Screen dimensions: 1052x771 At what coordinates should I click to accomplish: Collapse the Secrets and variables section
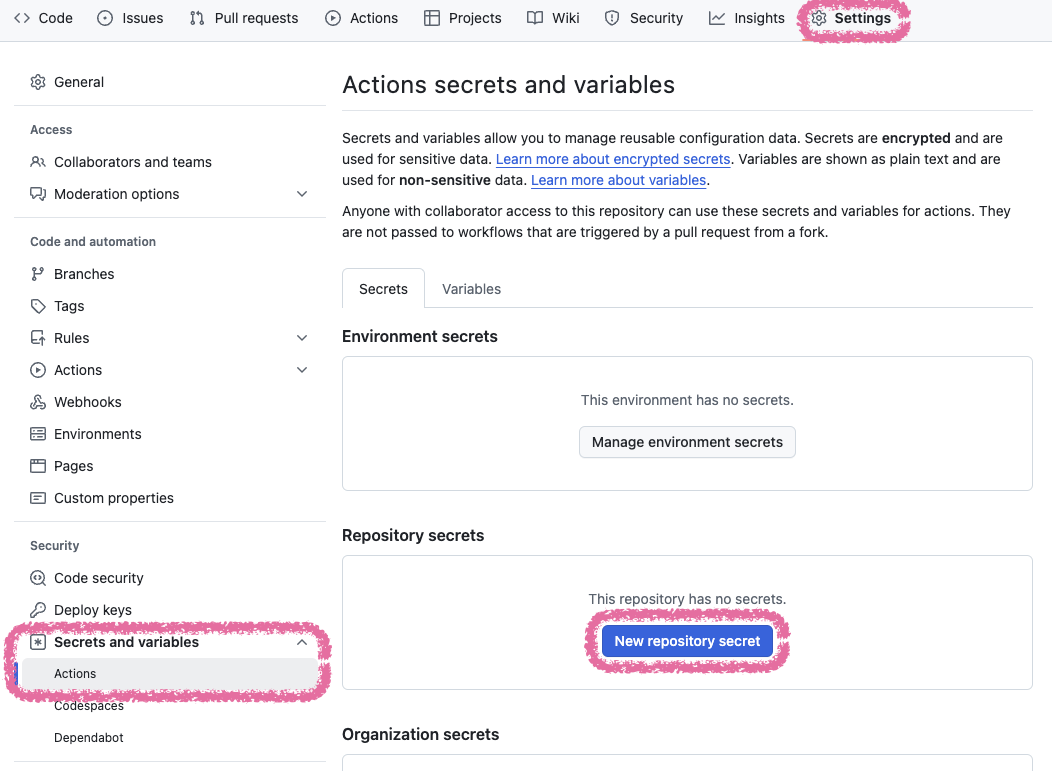click(302, 642)
